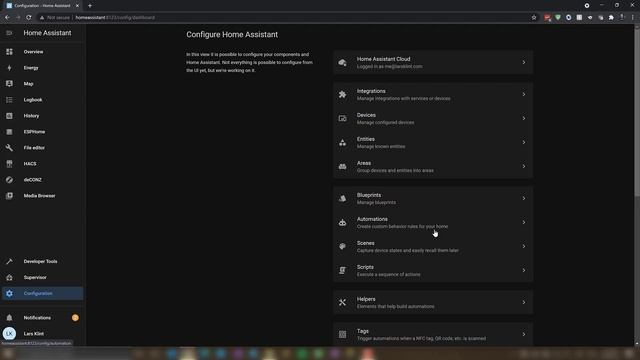640x360 pixels.
Task: Open the HACS store icon
Action: point(9,164)
